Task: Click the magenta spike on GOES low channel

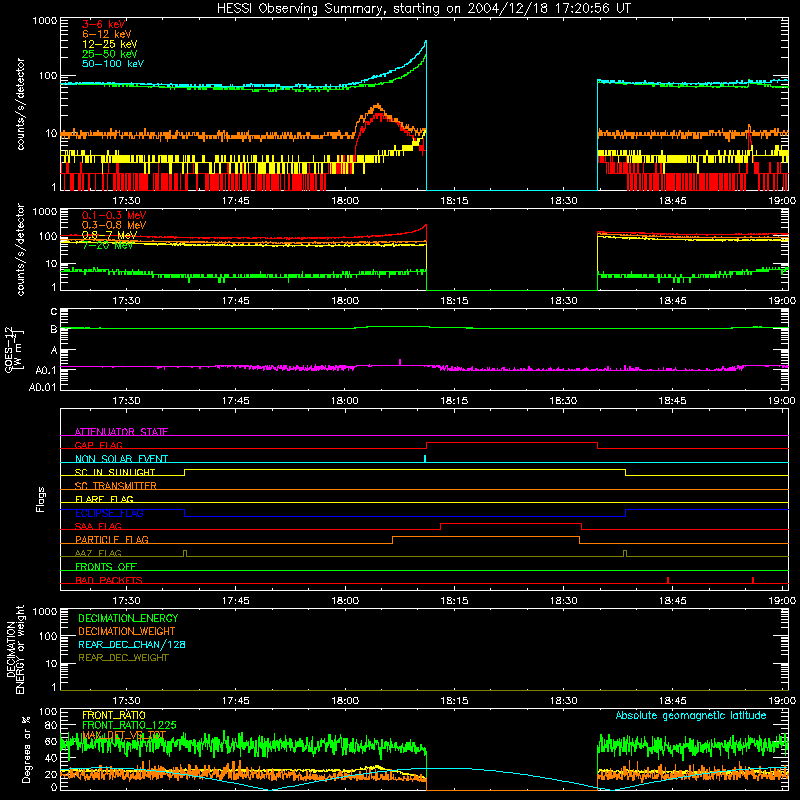Action: [x=400, y=362]
